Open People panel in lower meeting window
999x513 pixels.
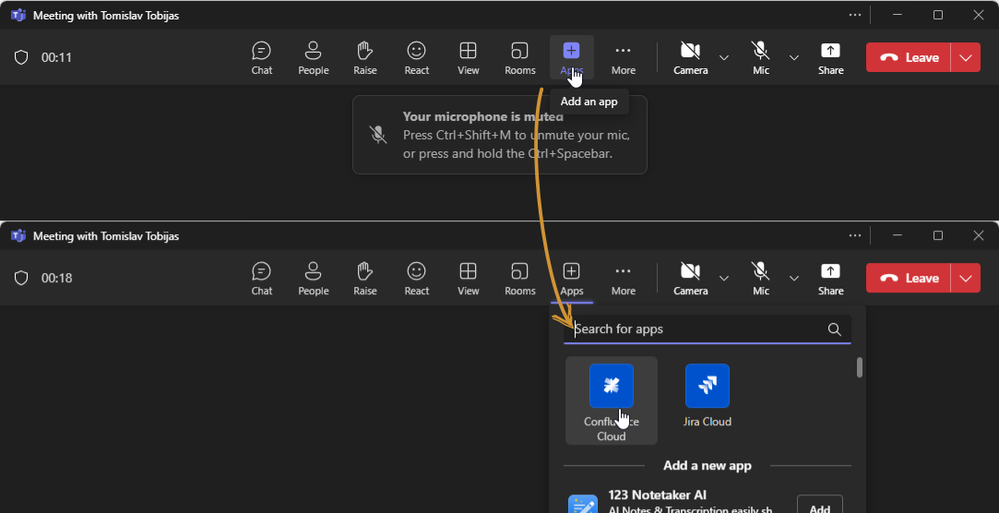(313, 278)
